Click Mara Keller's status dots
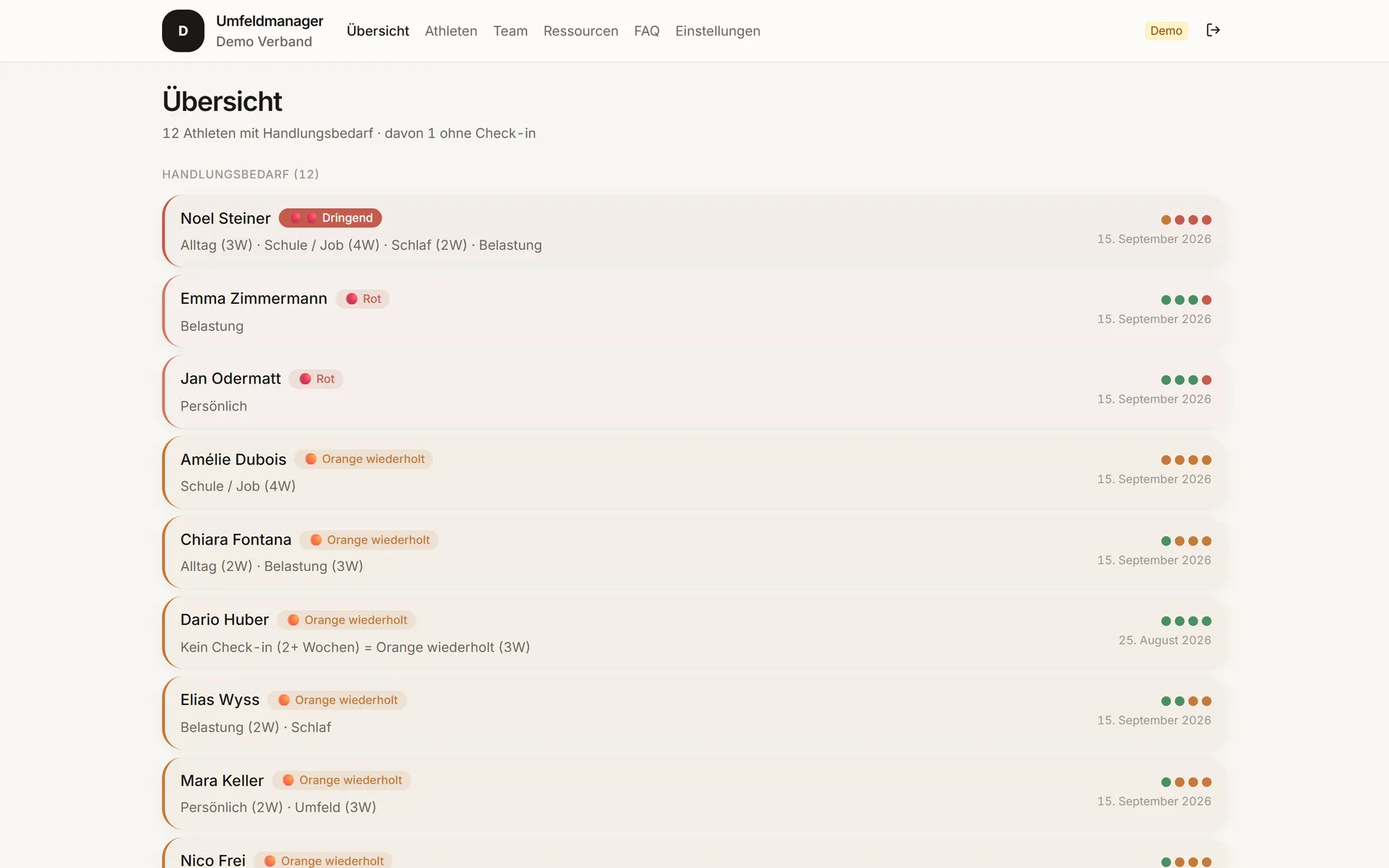Viewport: 1389px width, 868px height. (x=1186, y=782)
